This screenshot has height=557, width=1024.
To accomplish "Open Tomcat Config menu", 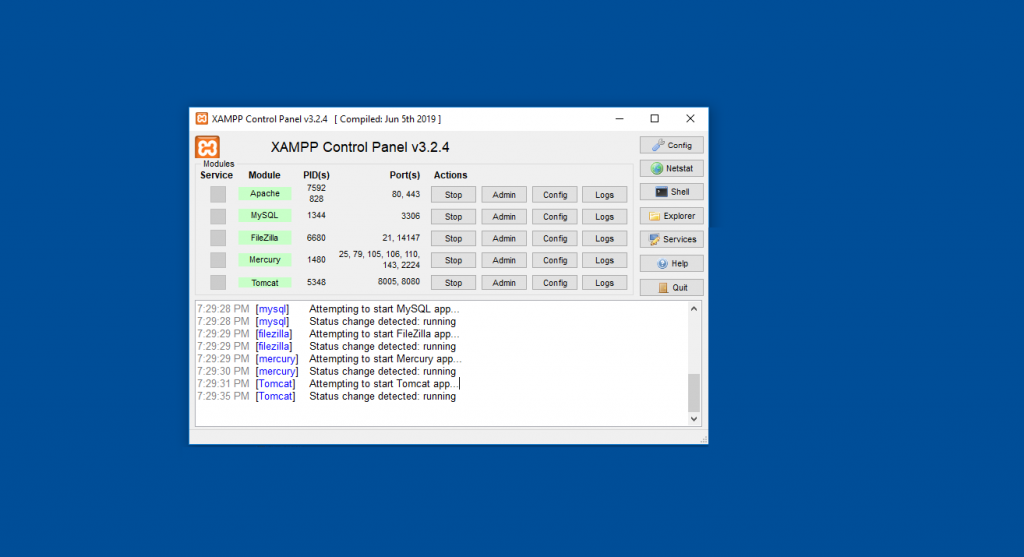I will pyautogui.click(x=554, y=283).
